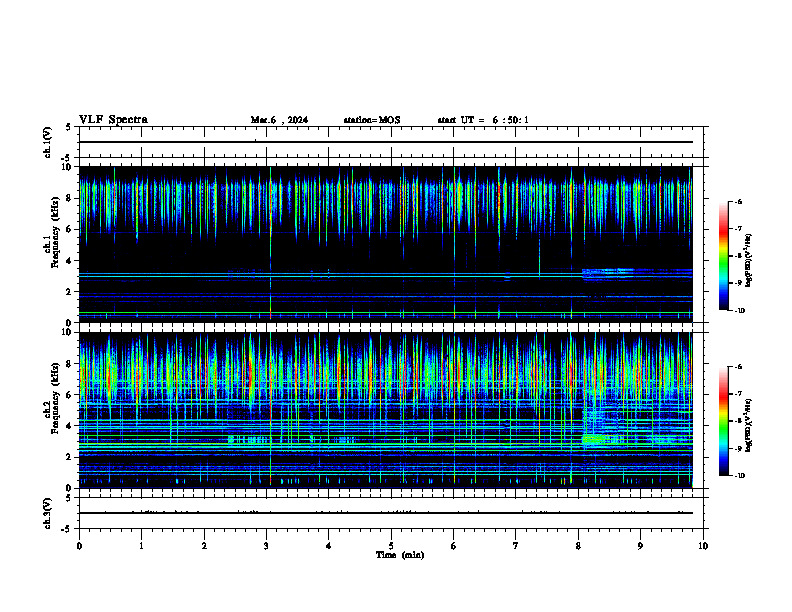Click "-9" on ch.2 color bar
Image resolution: width=792 pixels, height=612 pixels.
tap(738, 448)
